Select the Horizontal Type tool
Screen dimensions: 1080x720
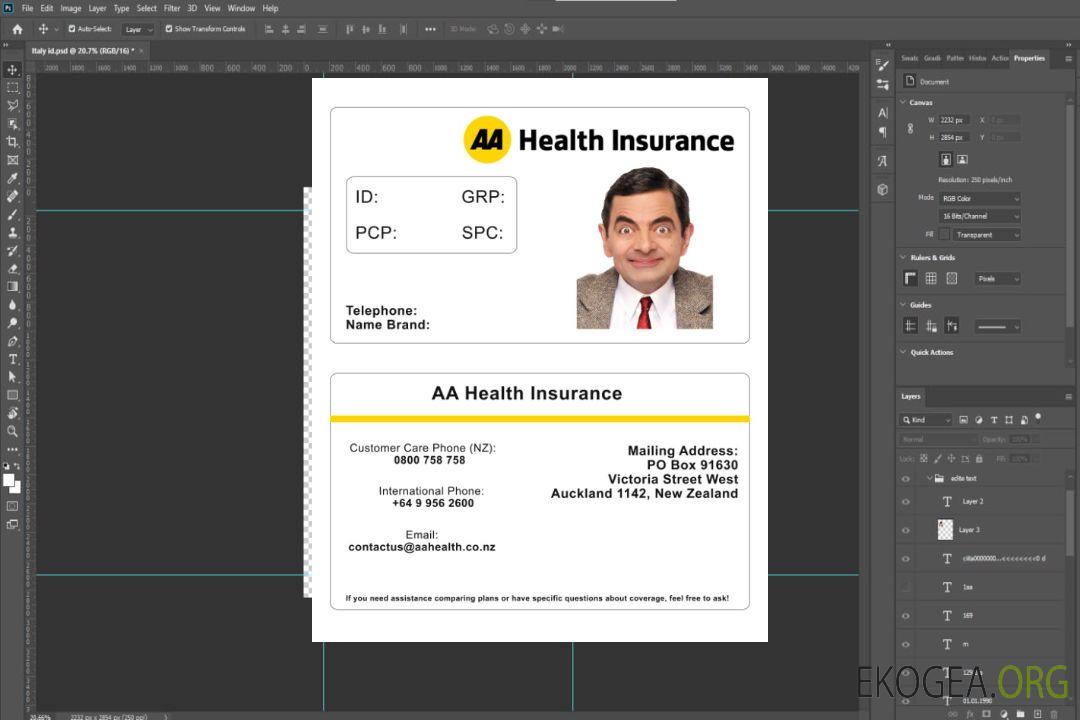[x=12, y=359]
